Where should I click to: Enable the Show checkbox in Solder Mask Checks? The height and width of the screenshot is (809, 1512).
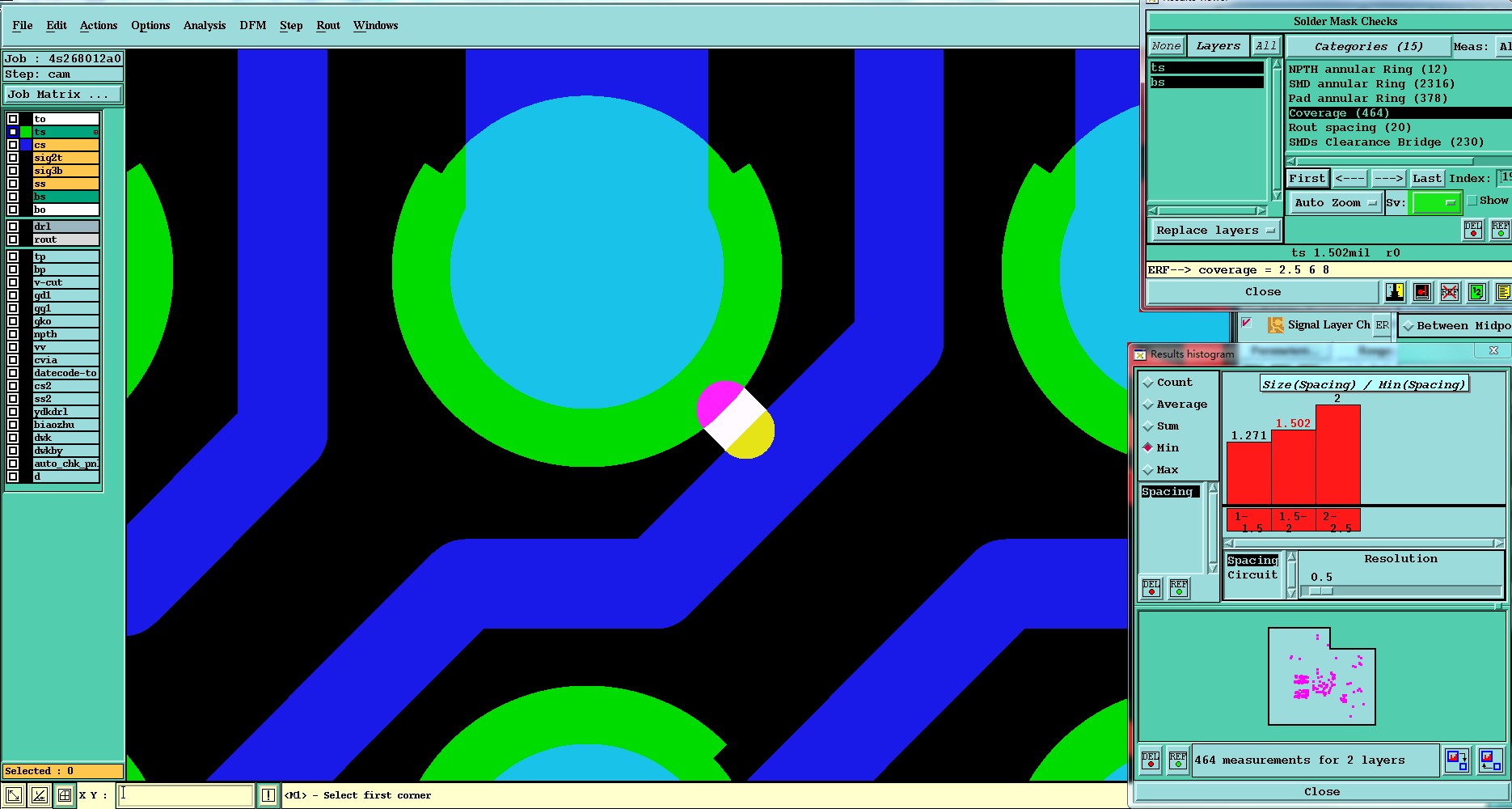(1472, 201)
